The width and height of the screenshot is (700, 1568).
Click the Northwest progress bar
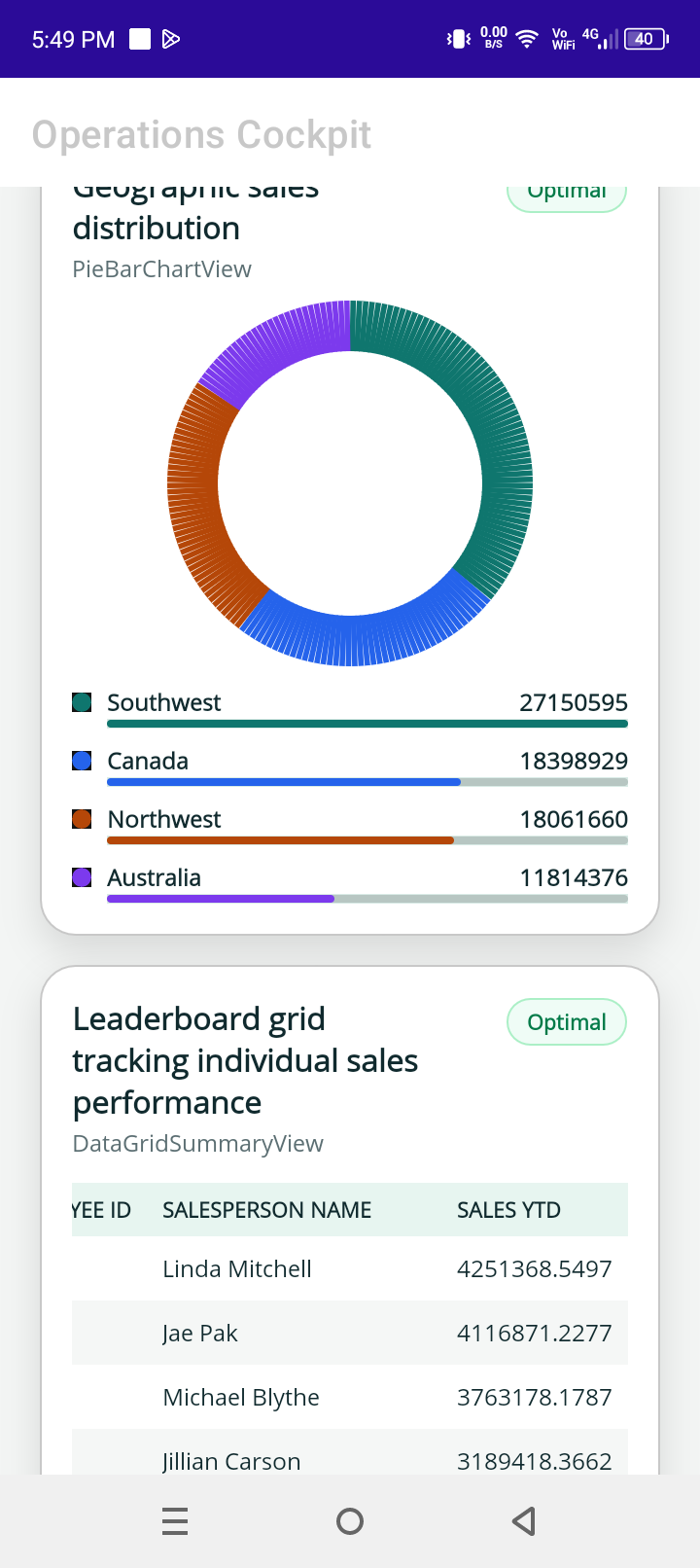(x=367, y=840)
